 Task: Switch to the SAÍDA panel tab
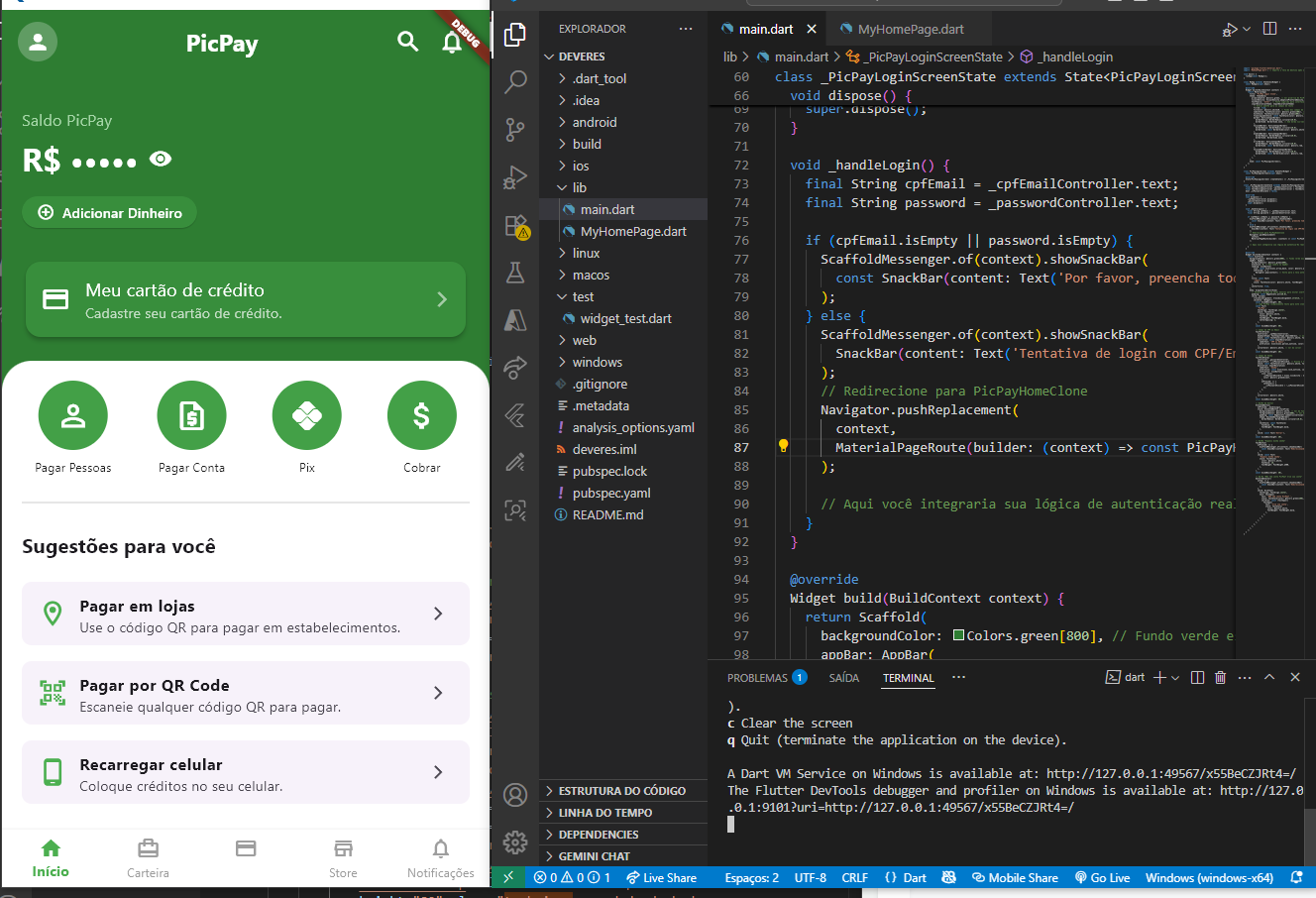pyautogui.click(x=844, y=678)
